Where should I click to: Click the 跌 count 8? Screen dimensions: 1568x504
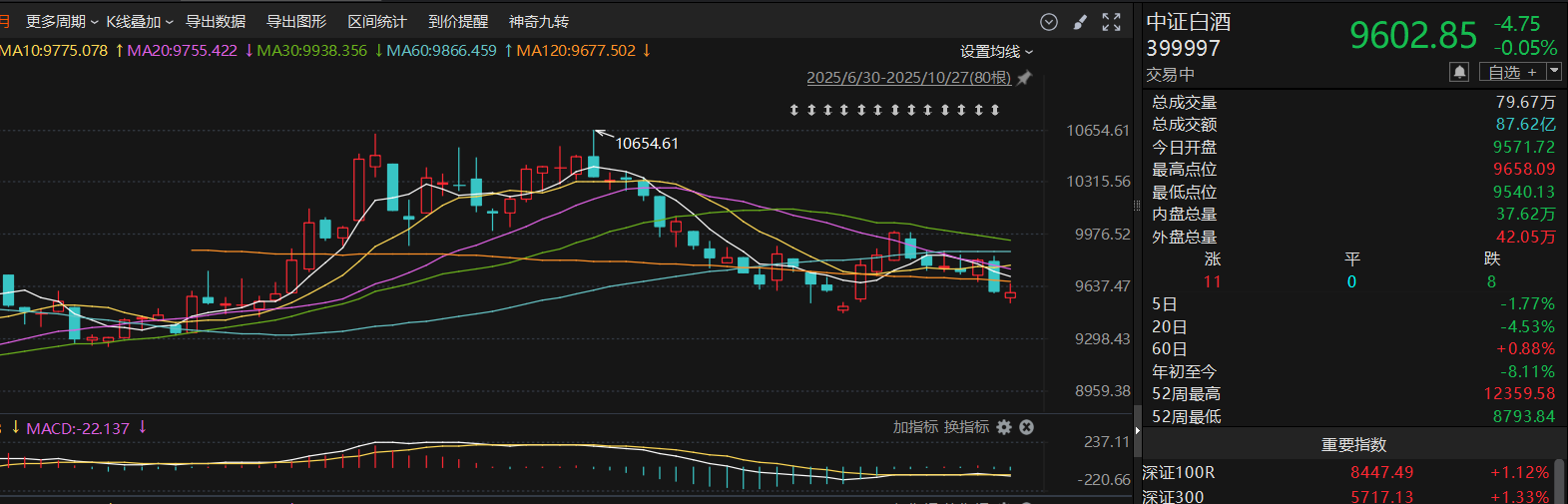(1491, 281)
